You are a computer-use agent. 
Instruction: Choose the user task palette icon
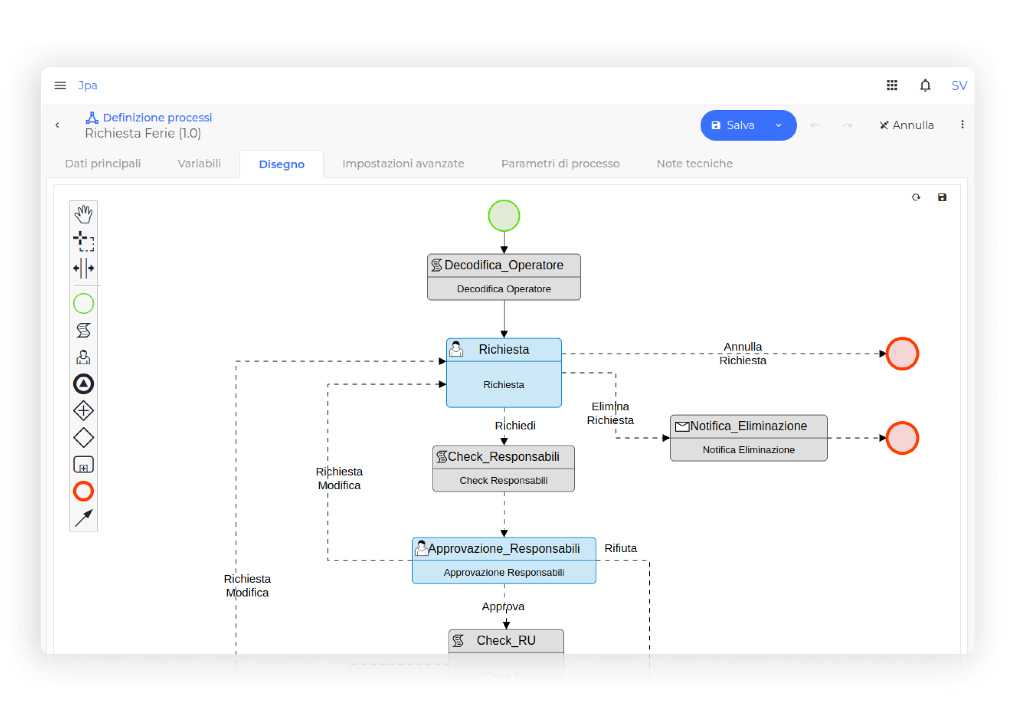coord(84,357)
